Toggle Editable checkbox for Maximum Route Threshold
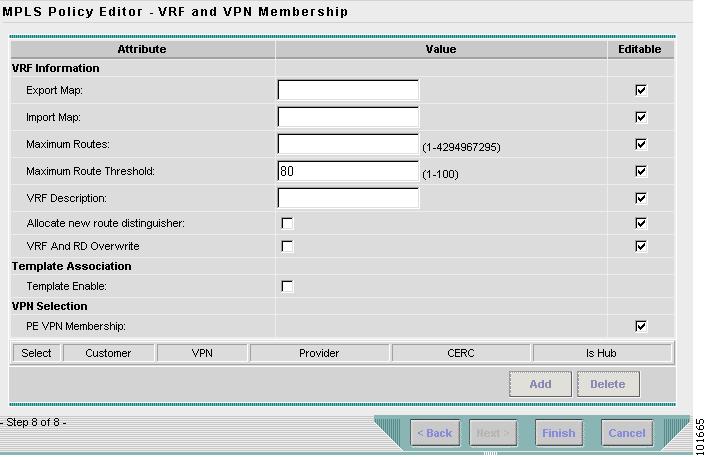The width and height of the screenshot is (706, 457). tap(641, 171)
